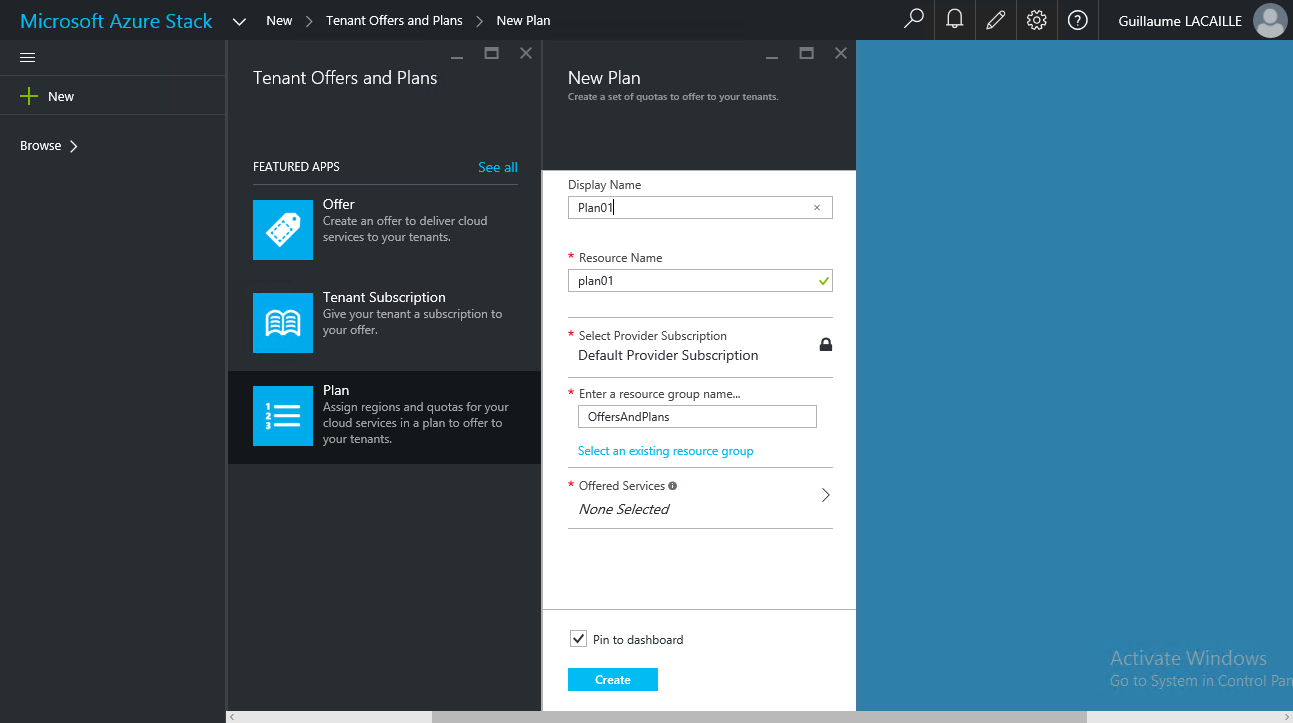Open portal settings gear
Viewport: 1293px width, 723px height.
(x=1037, y=20)
